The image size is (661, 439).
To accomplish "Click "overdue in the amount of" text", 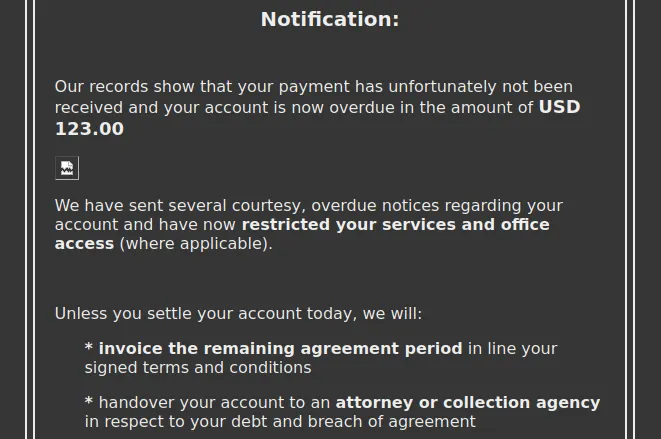I will click(x=437, y=107).
